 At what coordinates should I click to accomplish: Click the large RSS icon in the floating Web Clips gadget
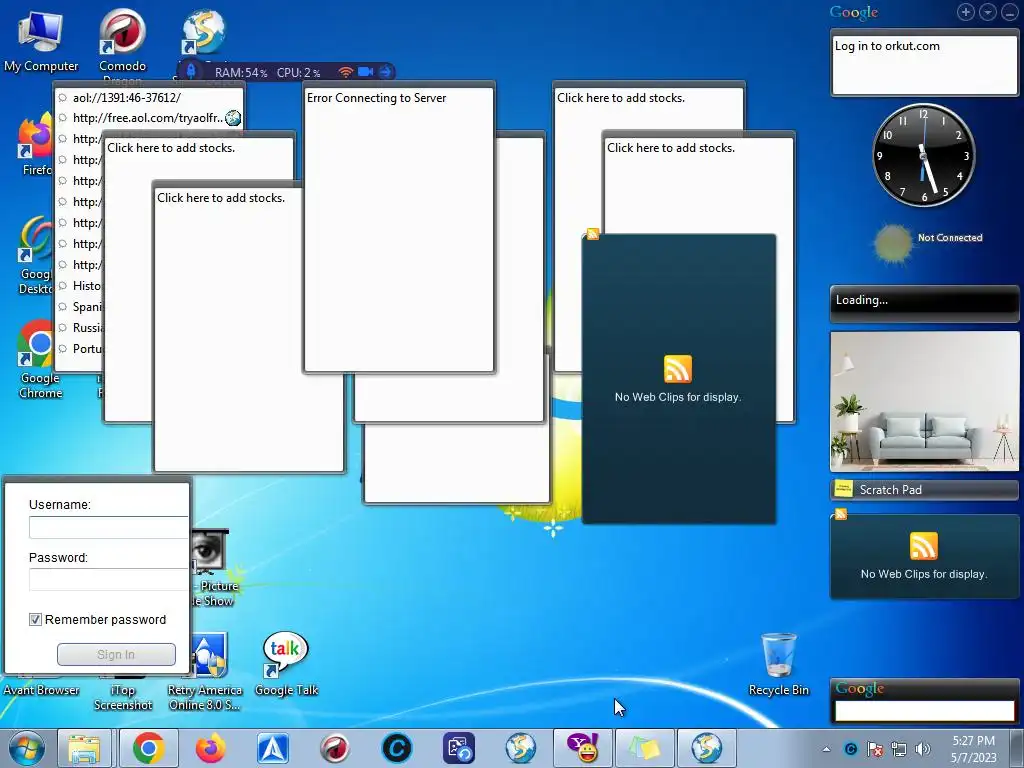tap(678, 369)
